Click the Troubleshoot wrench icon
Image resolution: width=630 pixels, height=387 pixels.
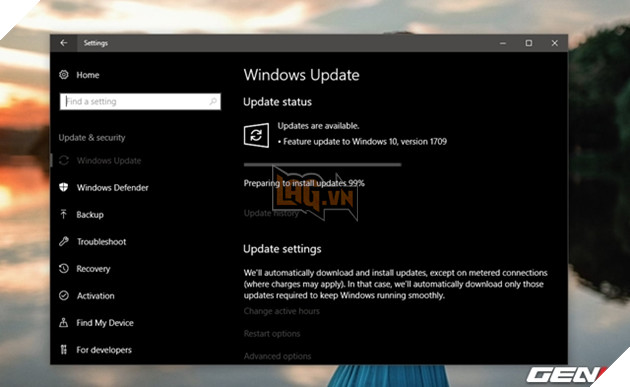[x=64, y=242]
